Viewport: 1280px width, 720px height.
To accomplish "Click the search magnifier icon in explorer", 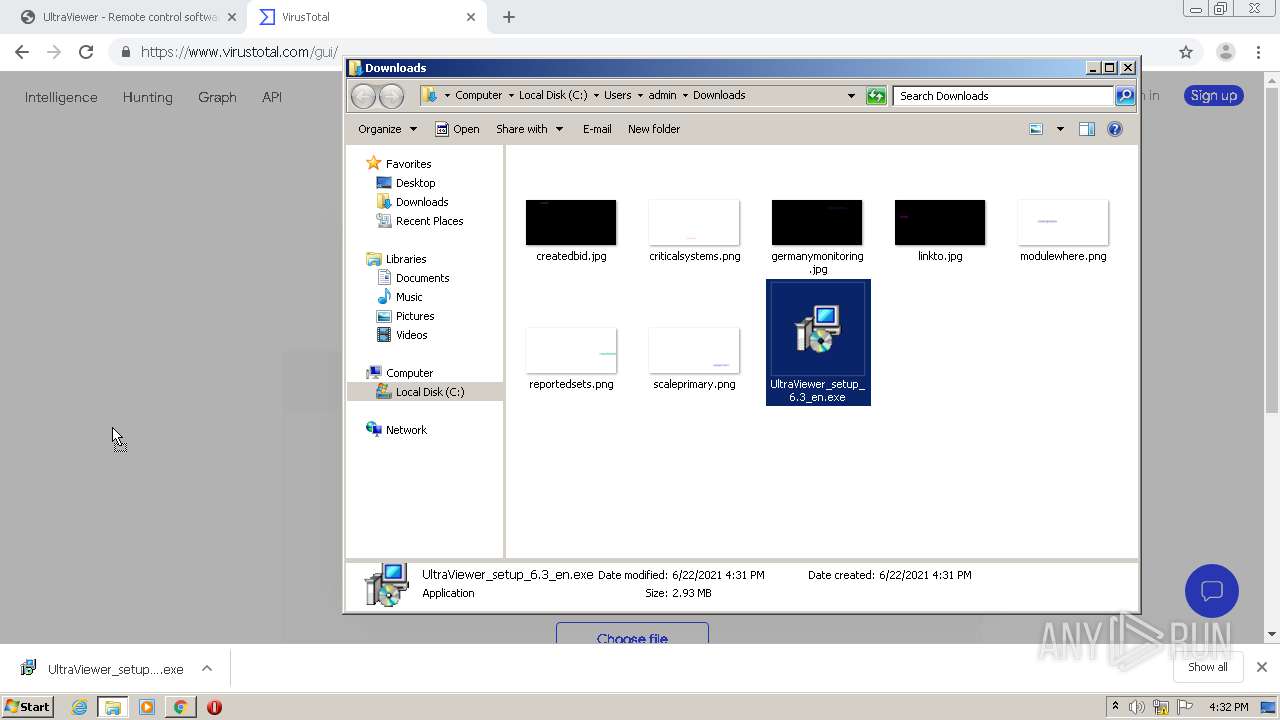I will [1125, 96].
